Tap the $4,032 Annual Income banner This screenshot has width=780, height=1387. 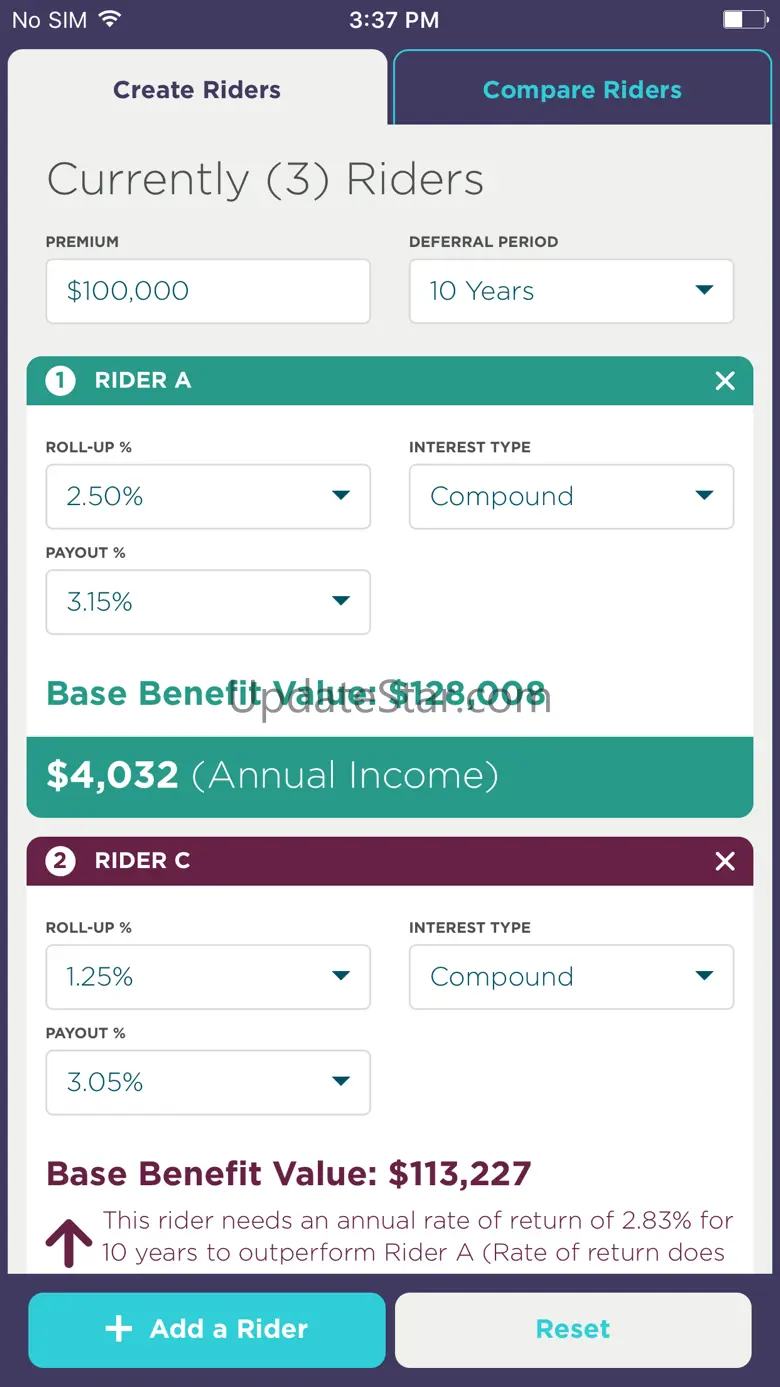(x=389, y=776)
